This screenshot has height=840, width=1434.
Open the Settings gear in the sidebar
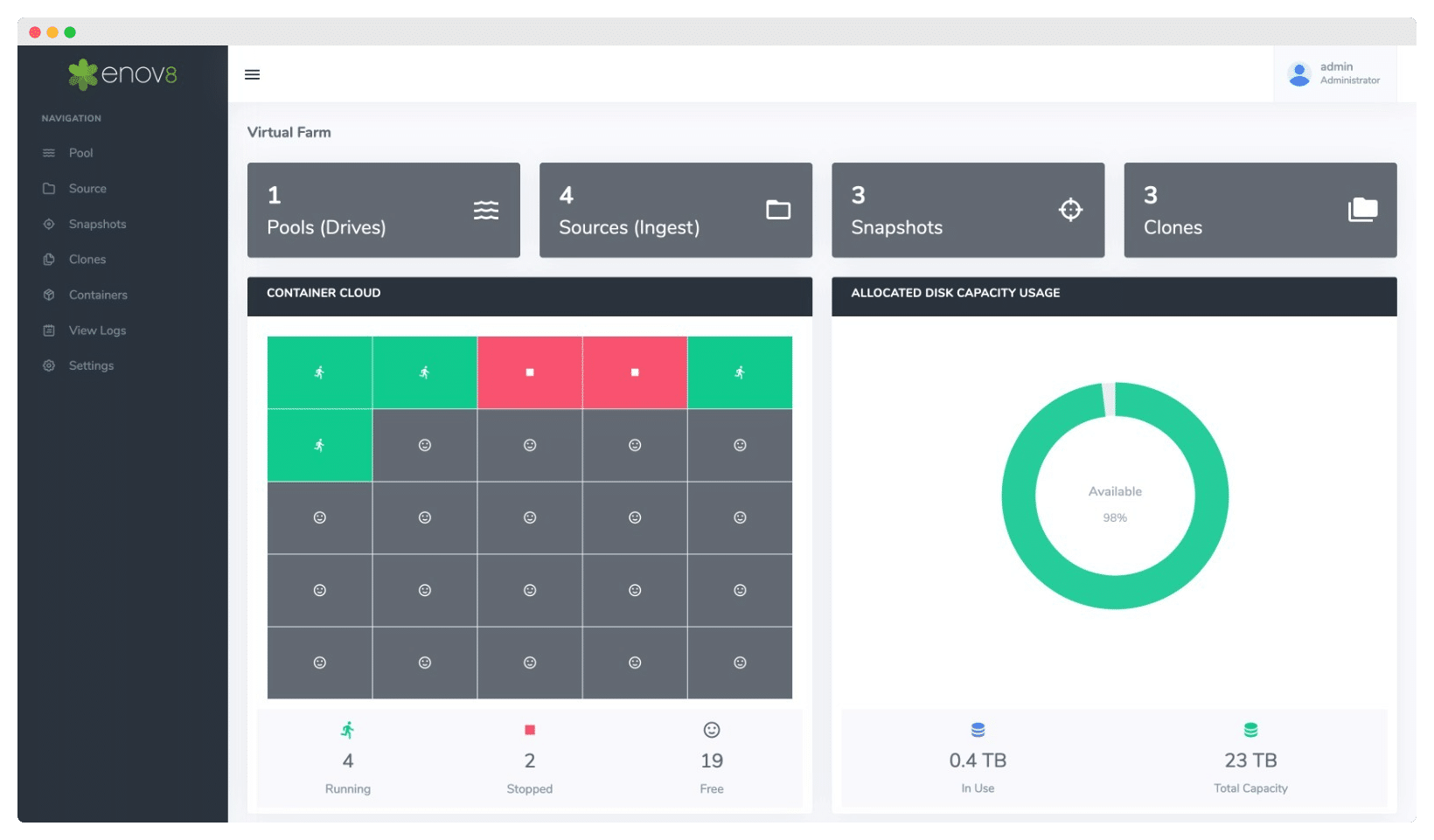click(x=49, y=365)
